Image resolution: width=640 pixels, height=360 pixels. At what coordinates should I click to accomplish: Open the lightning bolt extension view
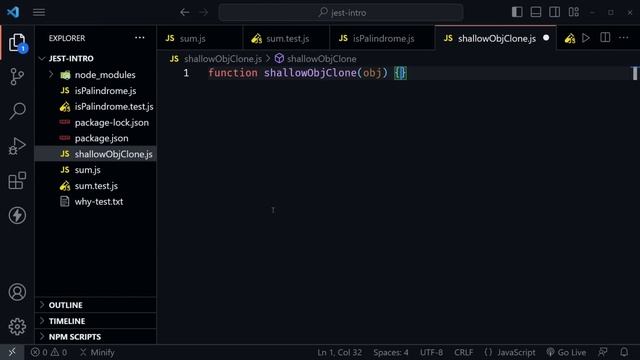[17, 216]
